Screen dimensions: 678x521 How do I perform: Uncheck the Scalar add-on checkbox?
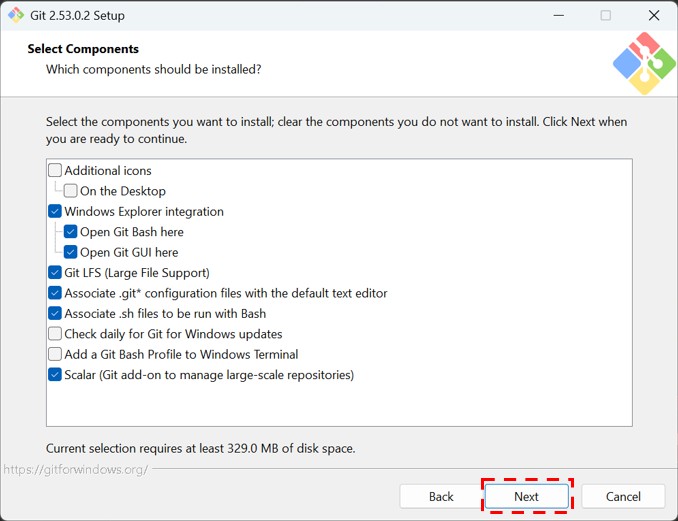point(55,375)
